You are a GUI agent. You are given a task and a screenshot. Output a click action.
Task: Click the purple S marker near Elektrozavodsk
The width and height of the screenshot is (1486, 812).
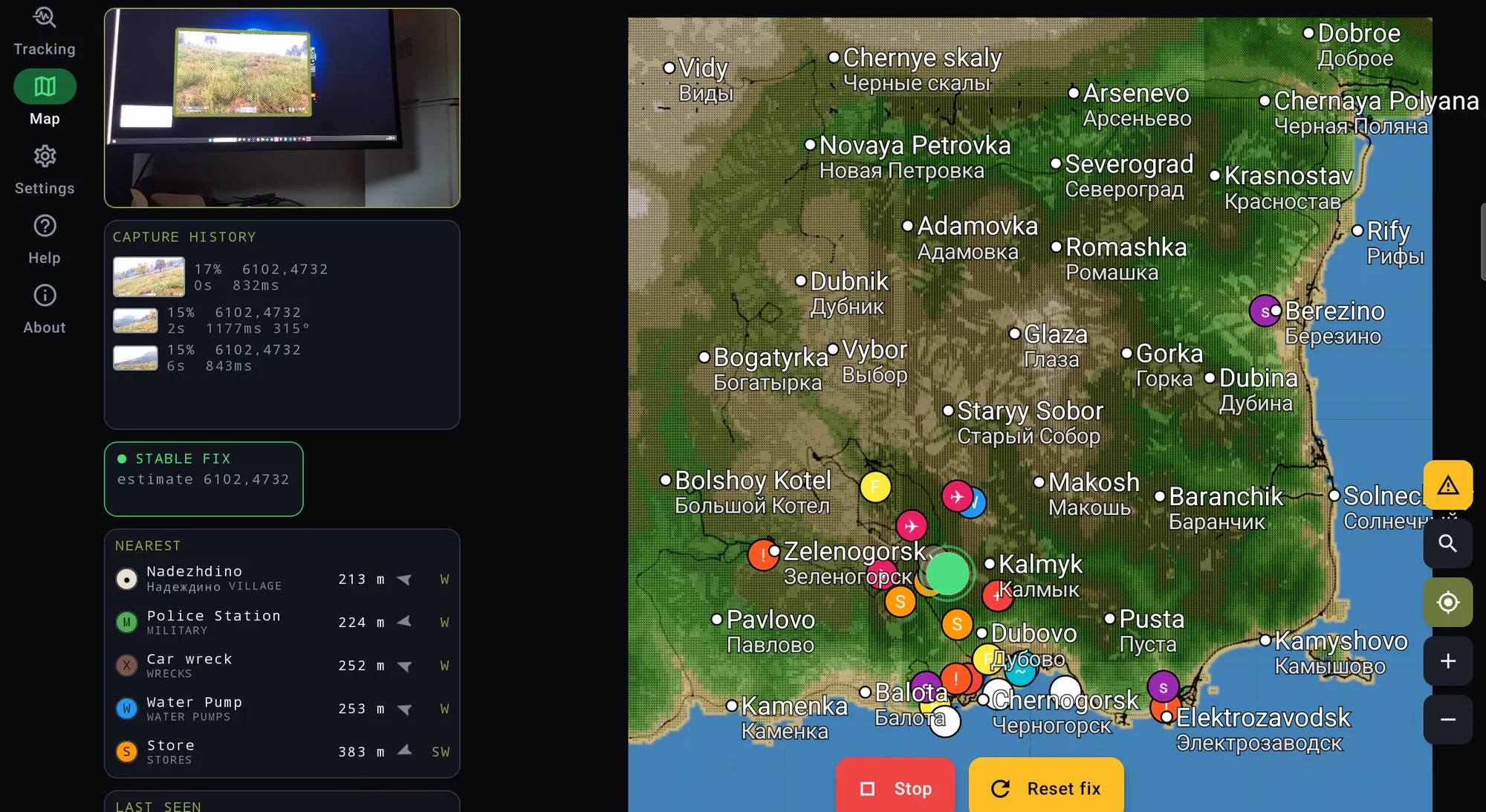click(1163, 687)
